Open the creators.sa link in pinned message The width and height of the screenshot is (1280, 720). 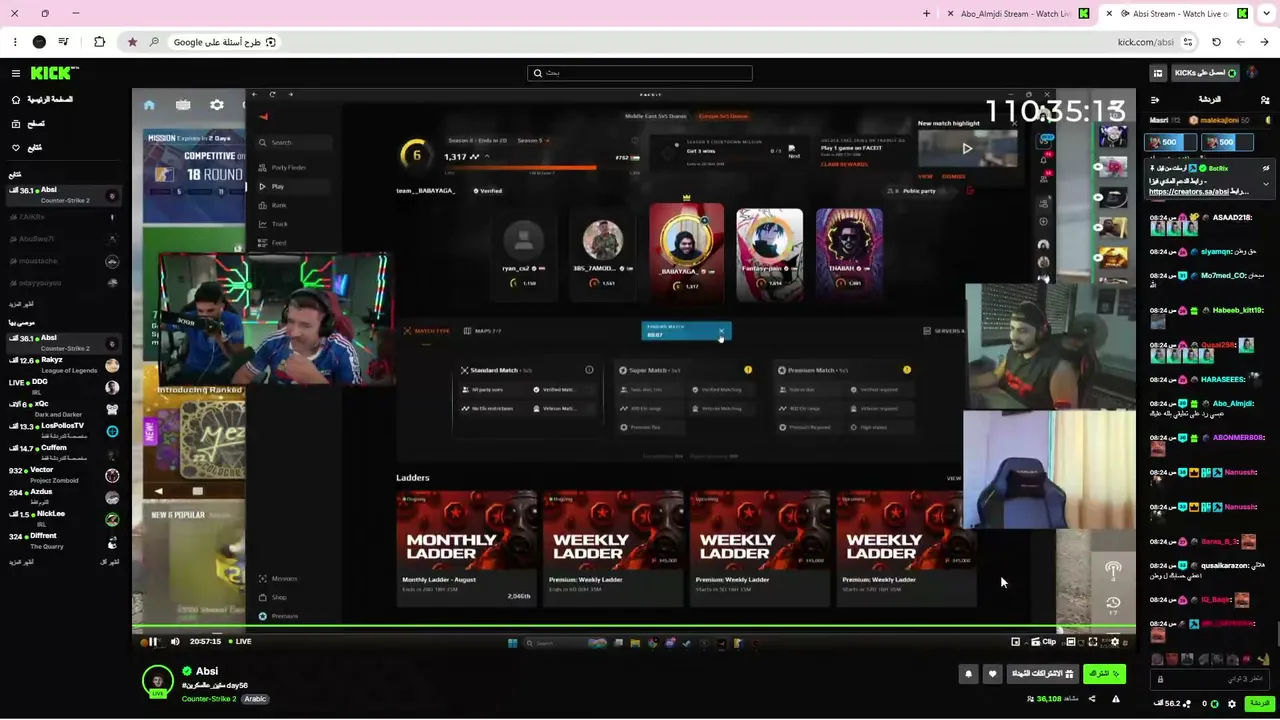1189,192
